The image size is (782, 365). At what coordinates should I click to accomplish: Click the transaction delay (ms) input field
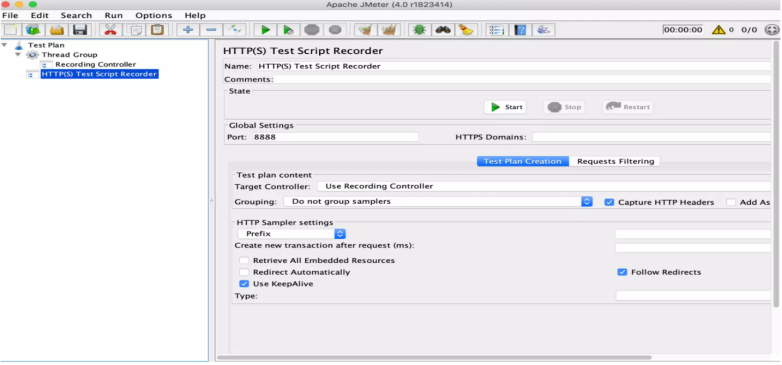tap(693, 247)
